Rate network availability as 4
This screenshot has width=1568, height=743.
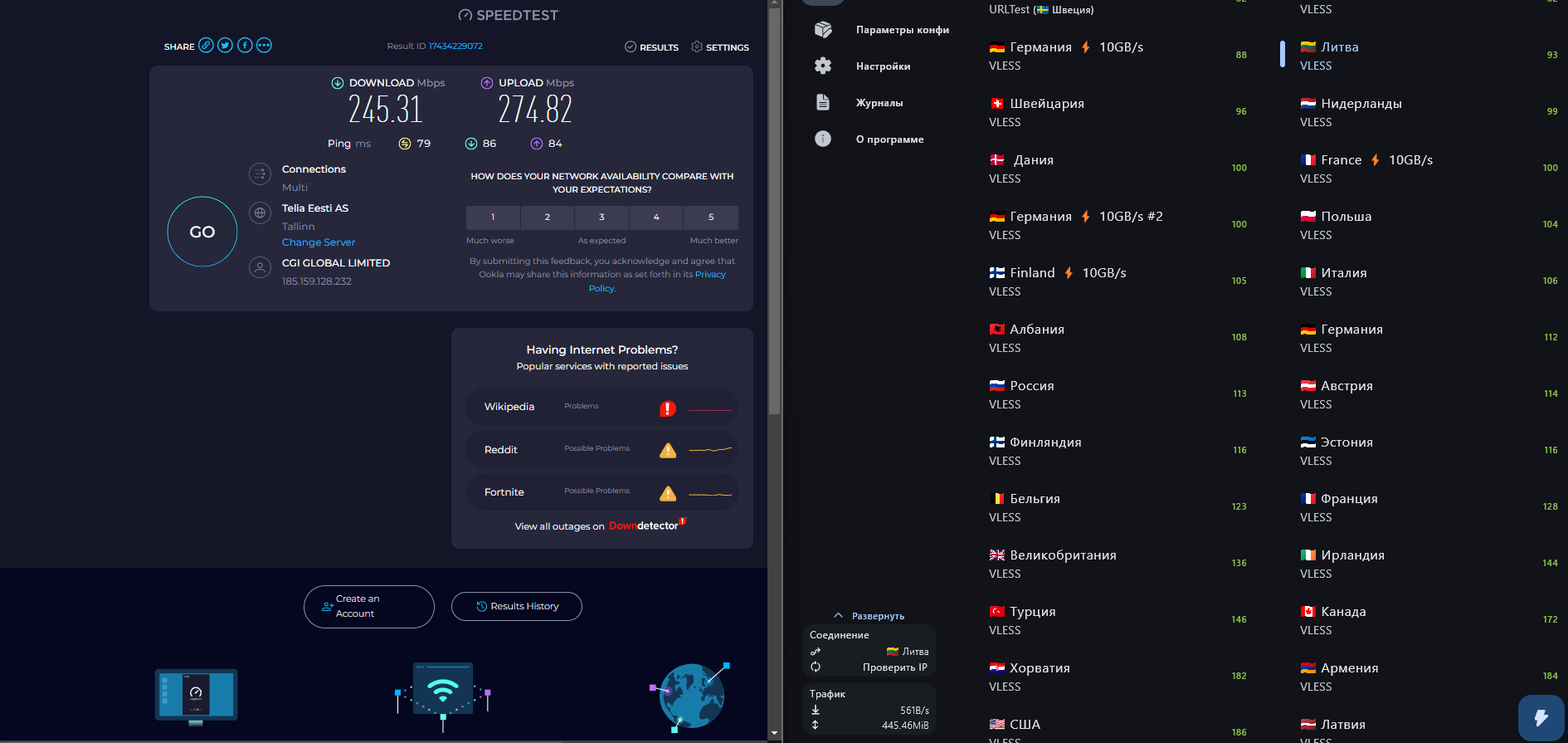[656, 218]
